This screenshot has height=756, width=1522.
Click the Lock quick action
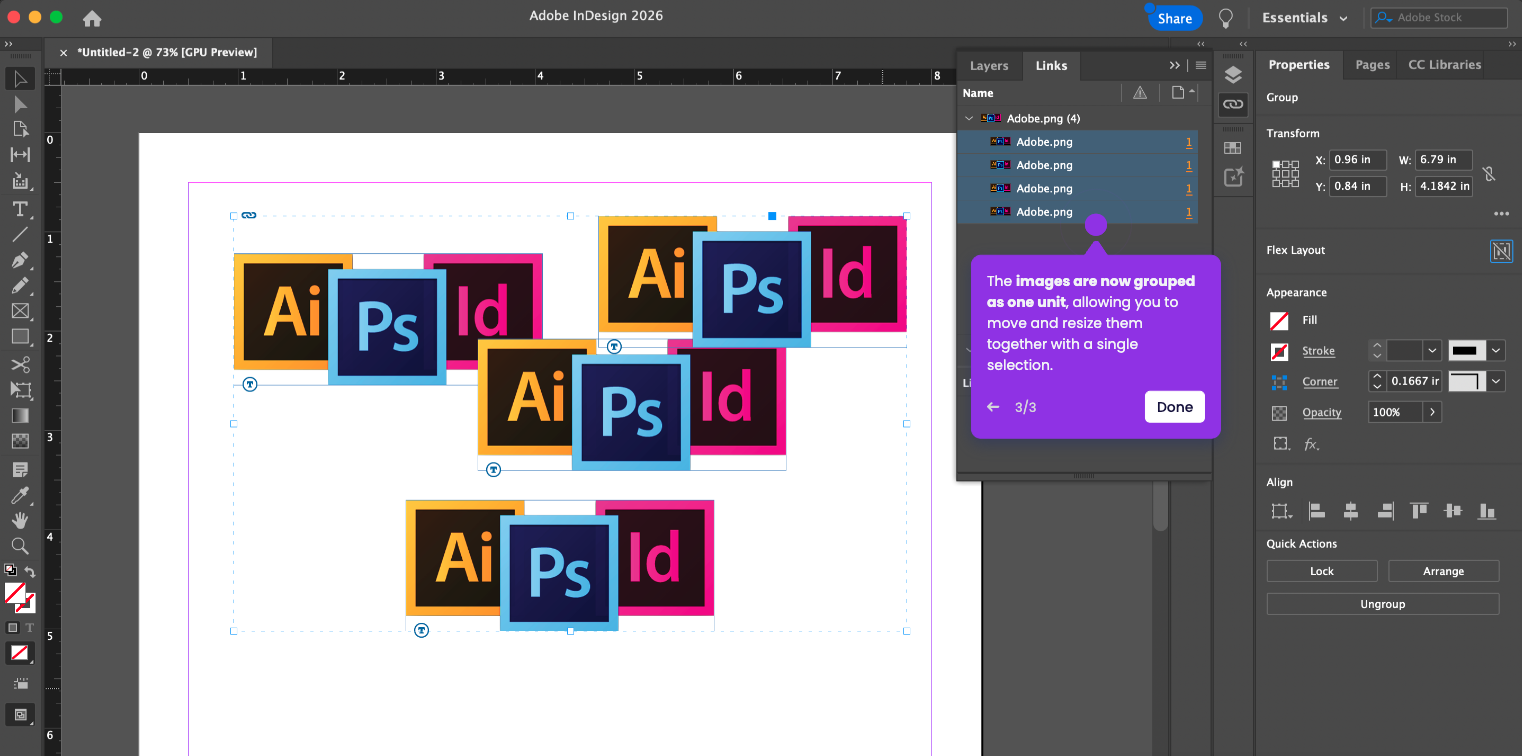click(x=1321, y=571)
